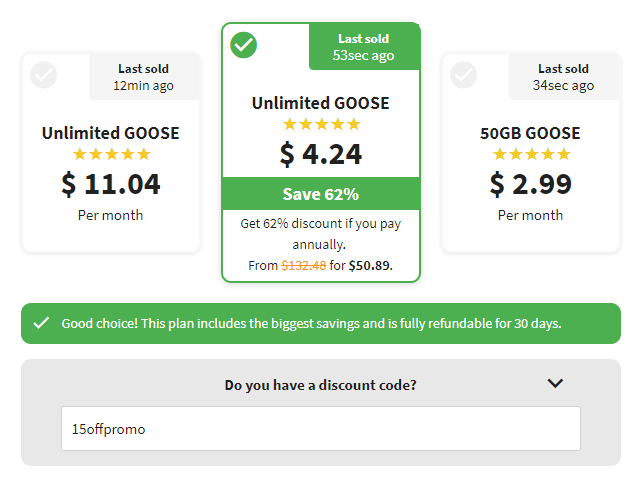This screenshot has width=633, height=477.
Task: Click the five stars under $11.04 plan
Action: [x=111, y=154]
